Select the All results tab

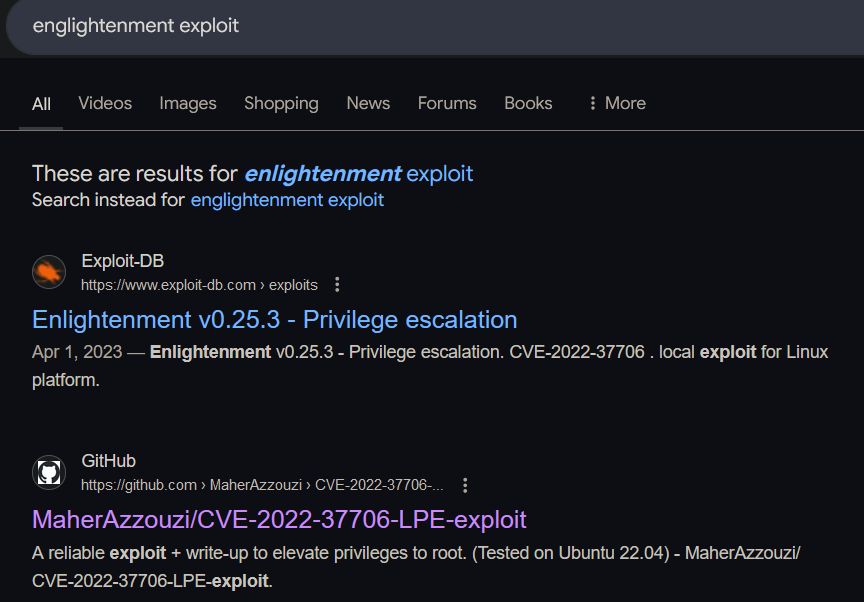point(41,103)
